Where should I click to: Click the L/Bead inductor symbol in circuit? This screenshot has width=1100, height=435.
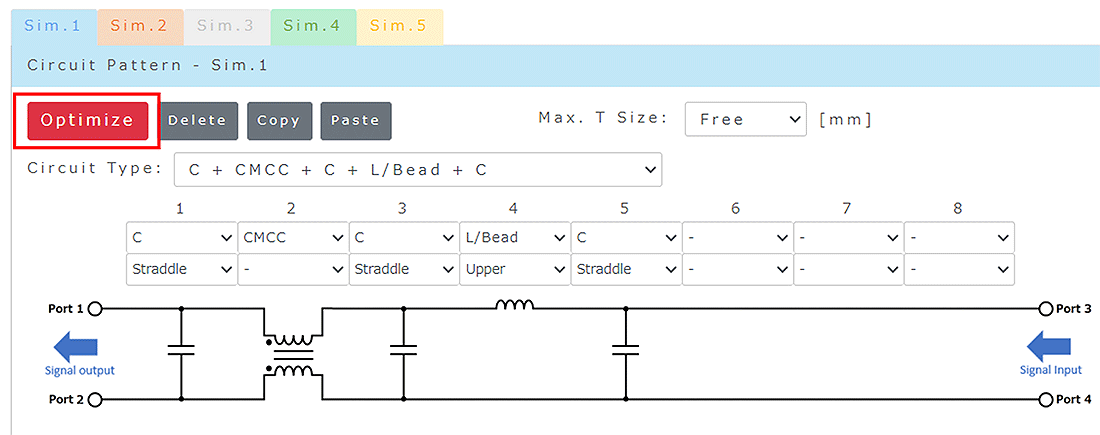pos(514,305)
